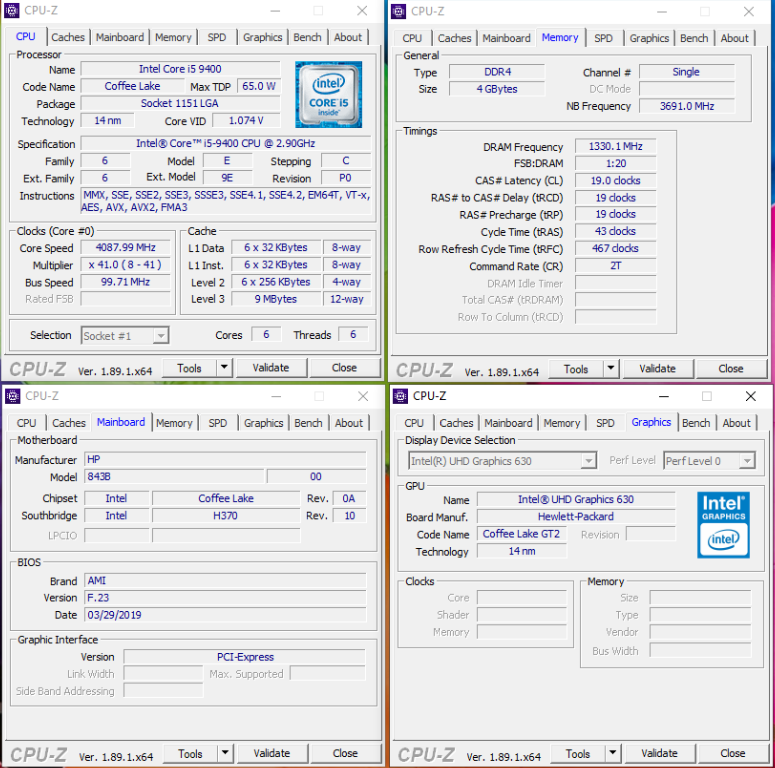The width and height of the screenshot is (775, 768).
Task: Click the memory Size value 4 GBytes
Action: 497,89
